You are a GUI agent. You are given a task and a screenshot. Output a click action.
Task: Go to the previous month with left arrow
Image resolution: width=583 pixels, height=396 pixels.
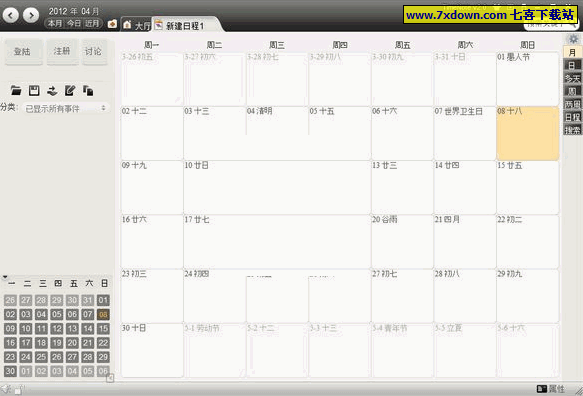[x=11, y=15]
